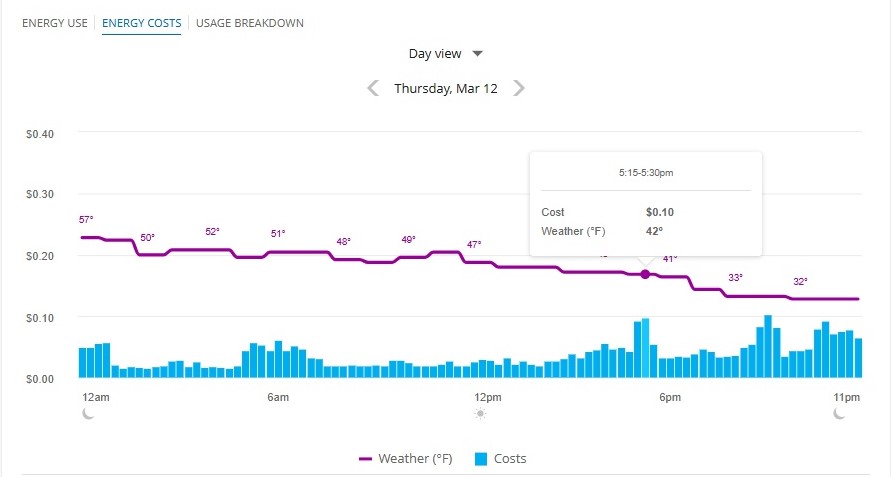Click the 57° temperature label
Viewport: 891px width, 477px height.
85,219
